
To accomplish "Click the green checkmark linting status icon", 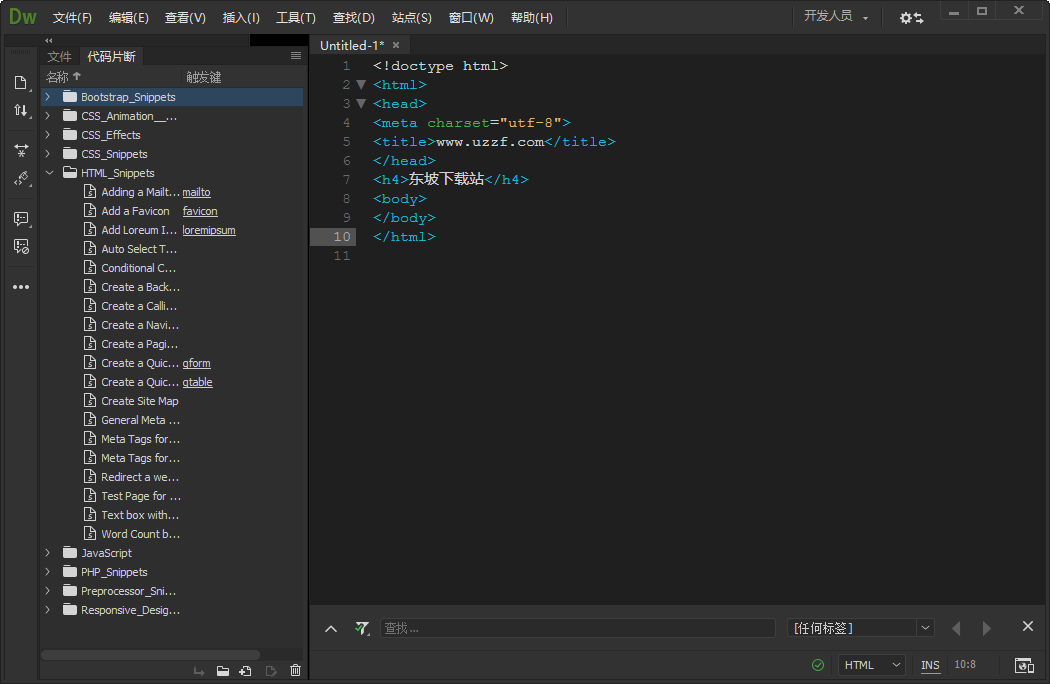I will (x=818, y=665).
